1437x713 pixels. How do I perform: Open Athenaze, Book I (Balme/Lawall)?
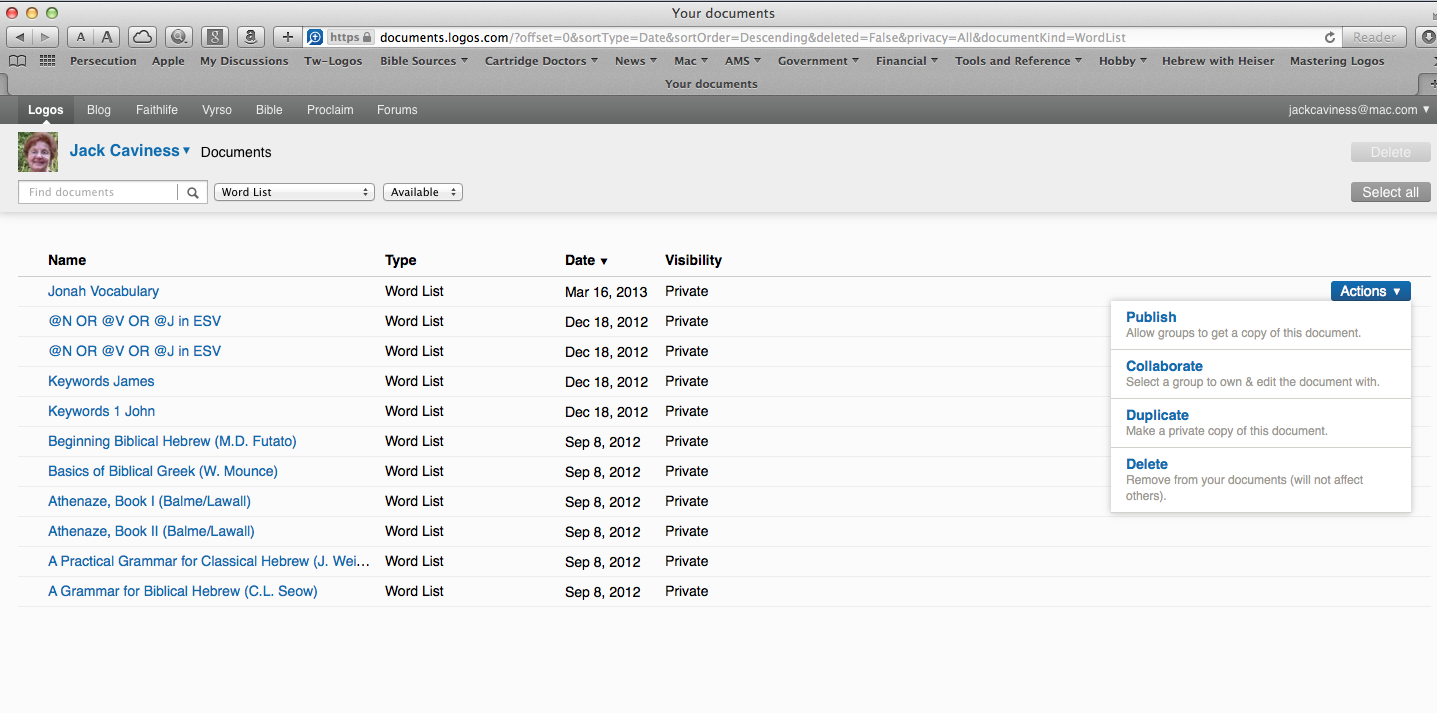point(149,501)
